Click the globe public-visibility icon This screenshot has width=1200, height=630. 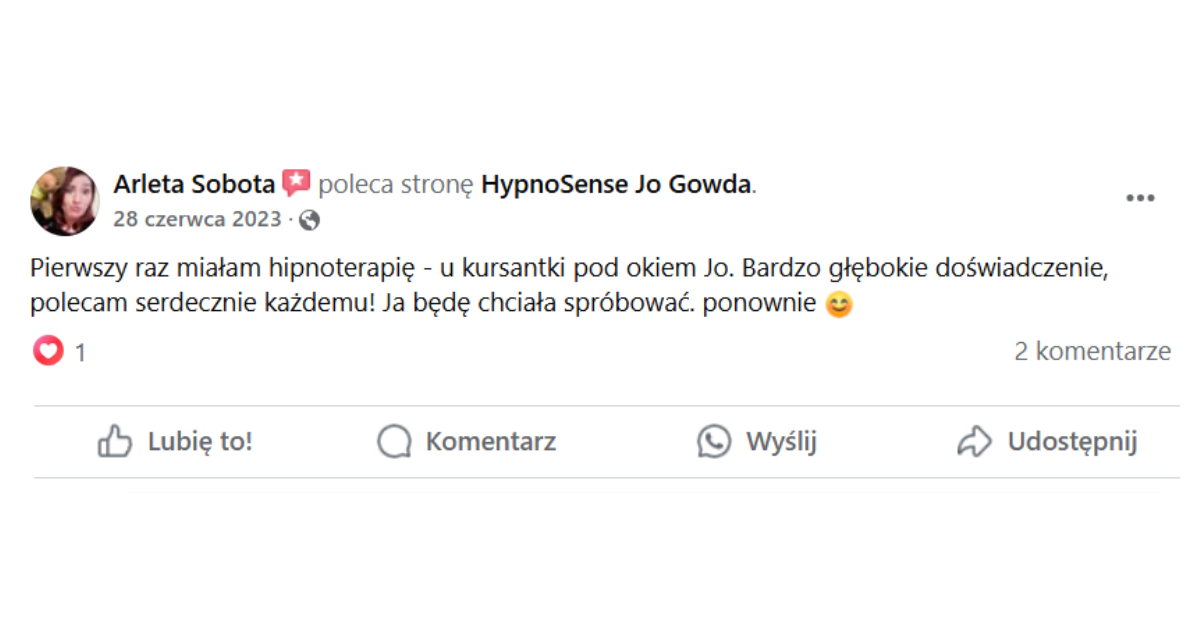click(310, 220)
